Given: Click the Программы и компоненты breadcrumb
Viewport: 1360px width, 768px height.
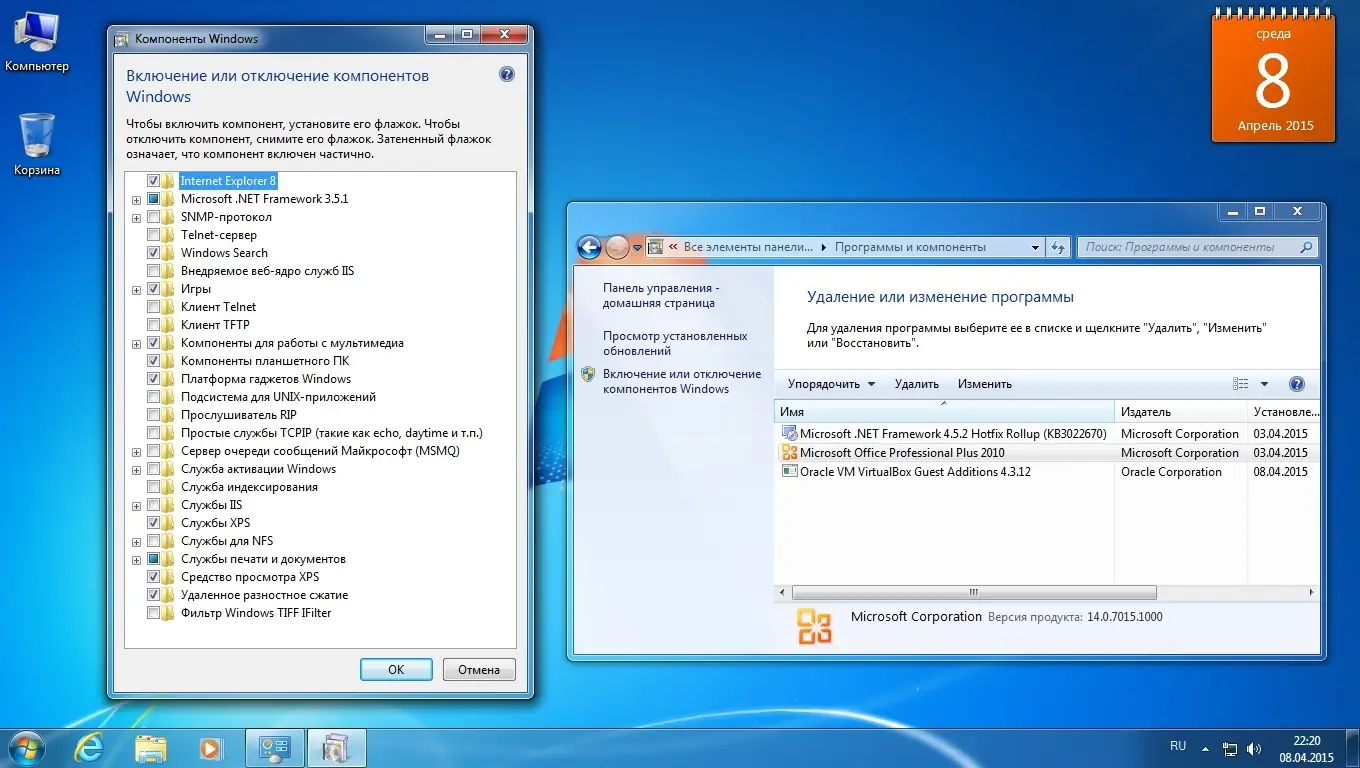Looking at the screenshot, I should pos(910,247).
